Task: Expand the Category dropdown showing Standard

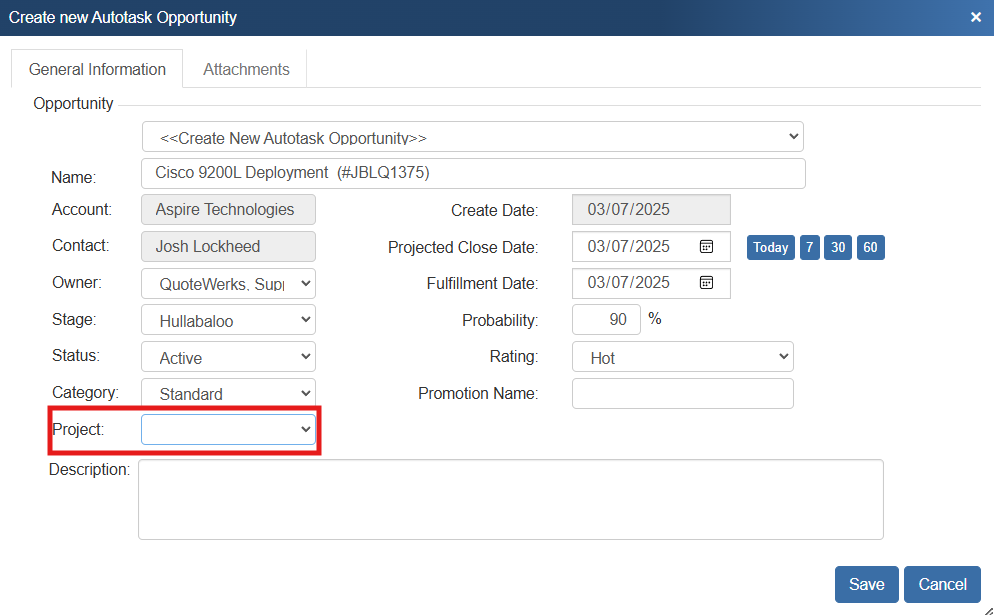Action: click(228, 393)
